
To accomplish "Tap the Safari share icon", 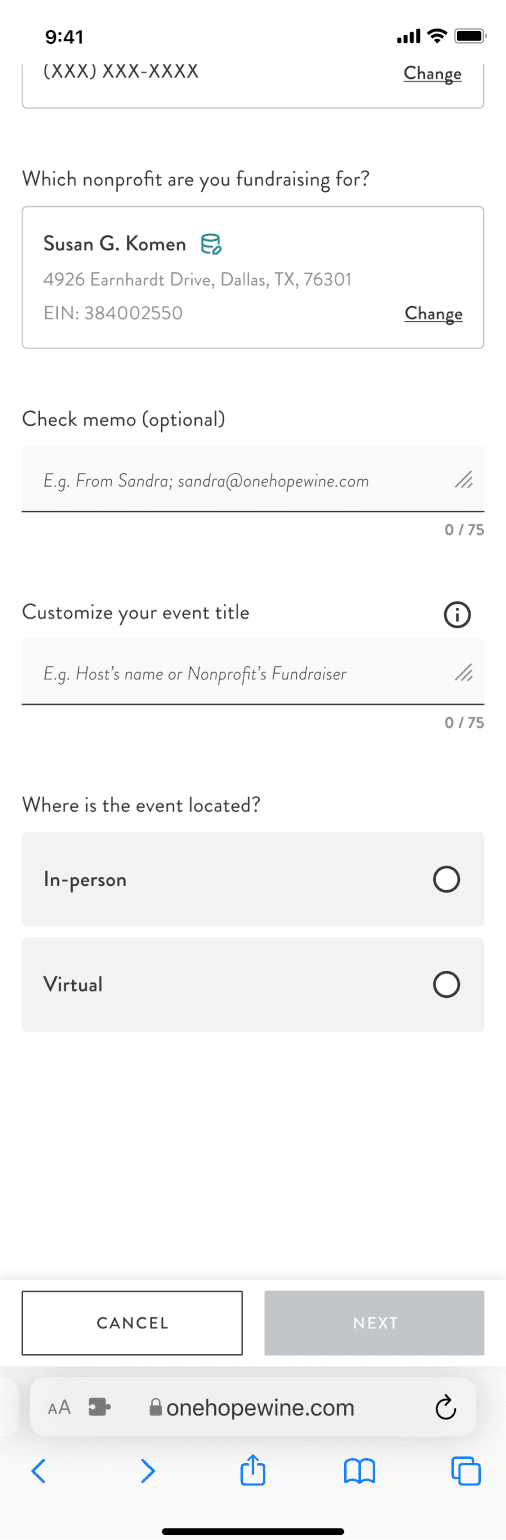I will click(253, 1470).
